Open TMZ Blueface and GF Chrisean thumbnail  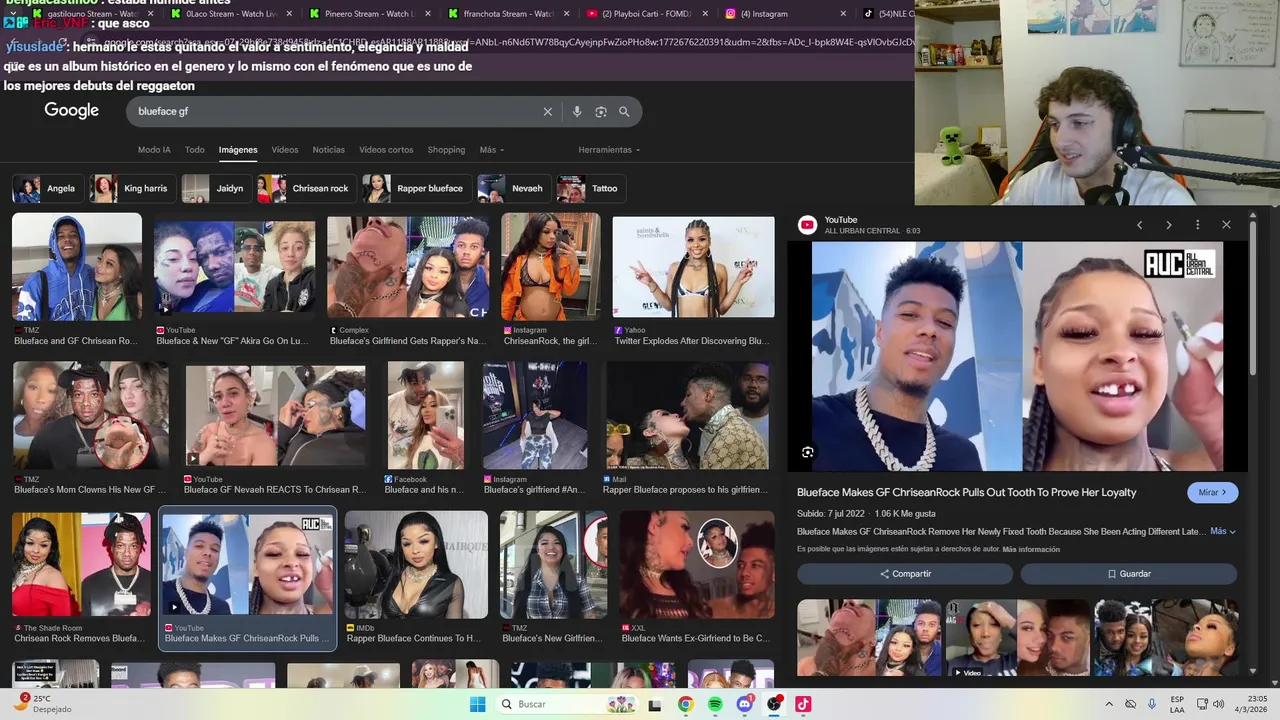pos(77,267)
